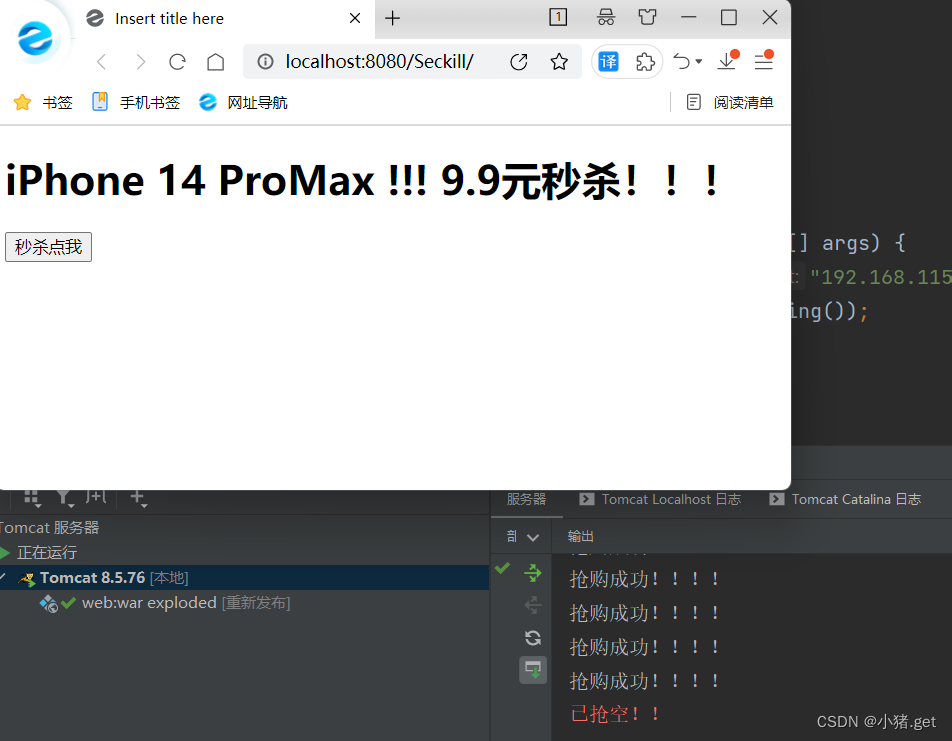Click the tab count icon showing 1
The width and height of the screenshot is (952, 741).
tap(558, 17)
